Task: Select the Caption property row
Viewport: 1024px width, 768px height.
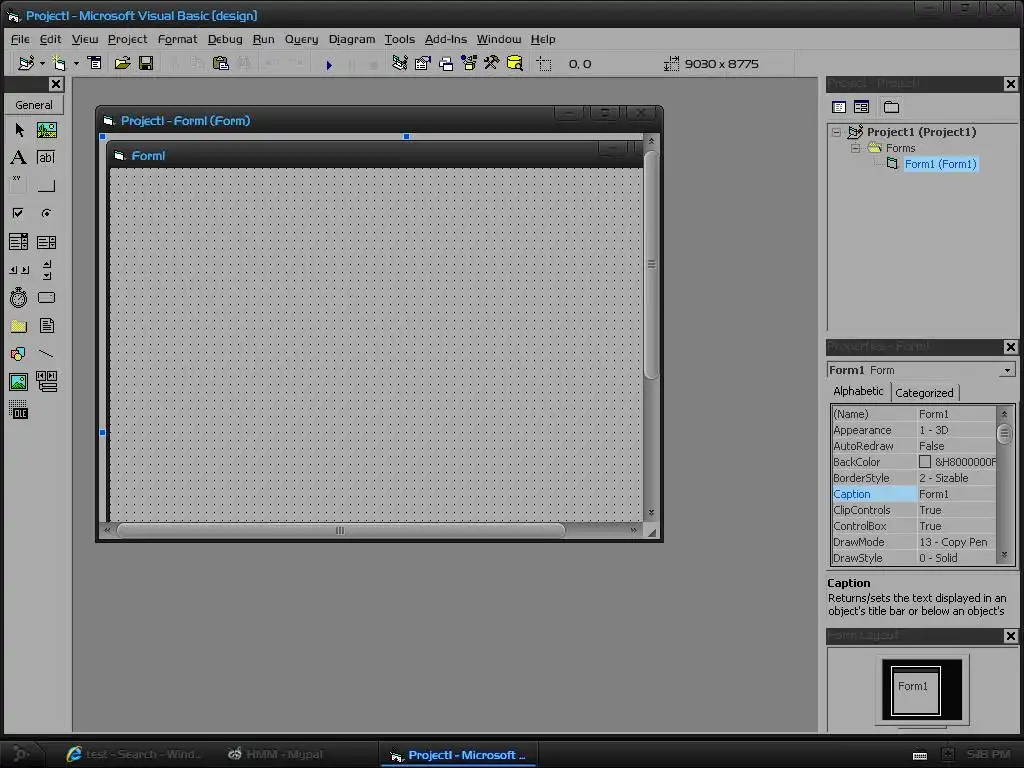Action: (x=914, y=494)
